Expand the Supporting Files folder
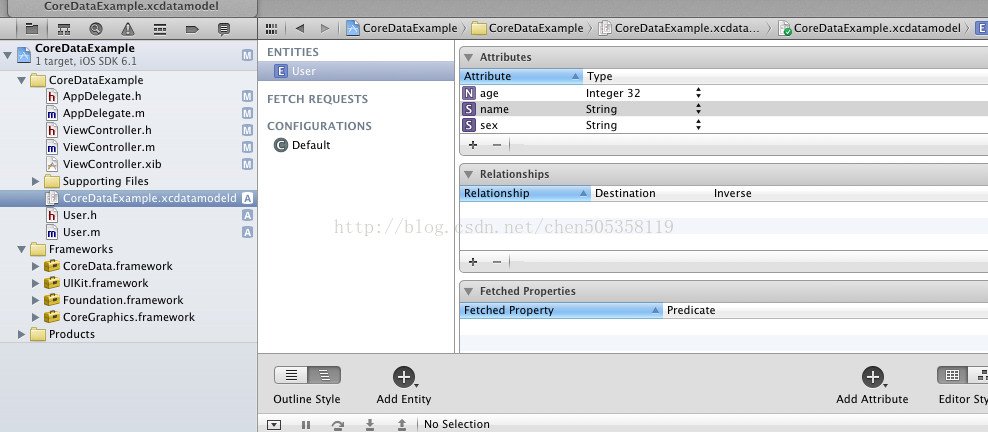Image resolution: width=988 pixels, height=432 pixels. (35, 181)
